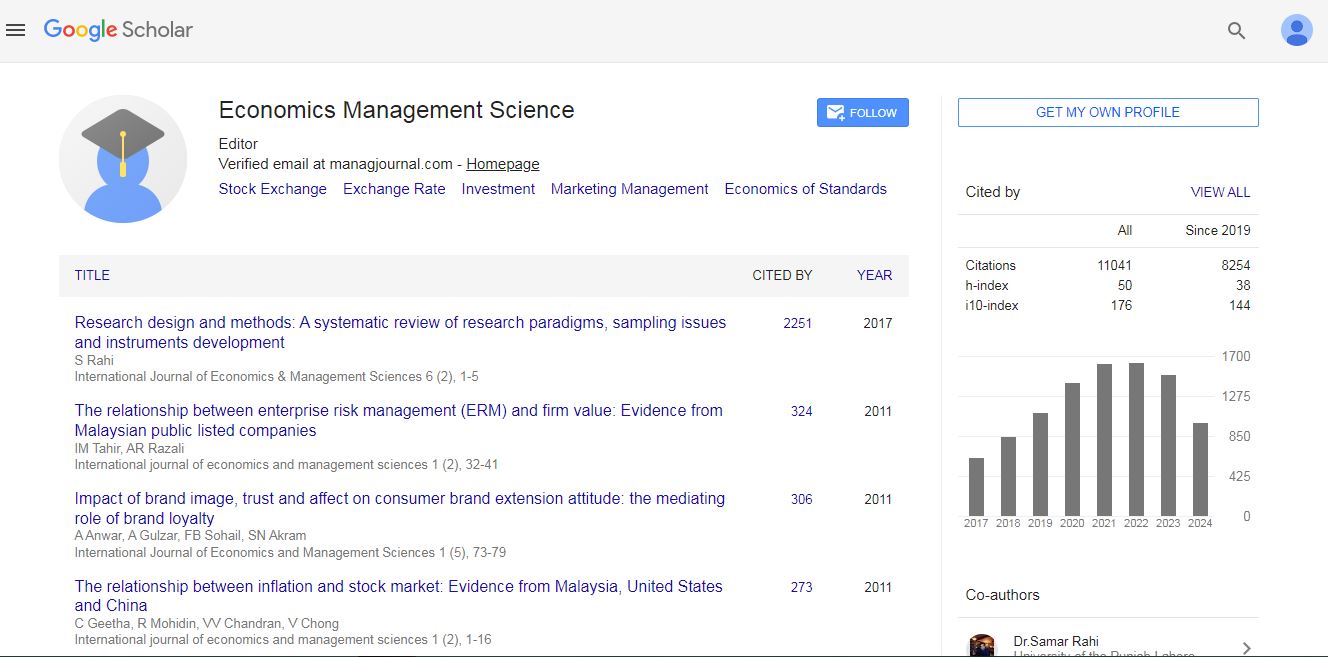Select the Stock Exchange interest tag
Screen dimensions: 1328x657
273,189
